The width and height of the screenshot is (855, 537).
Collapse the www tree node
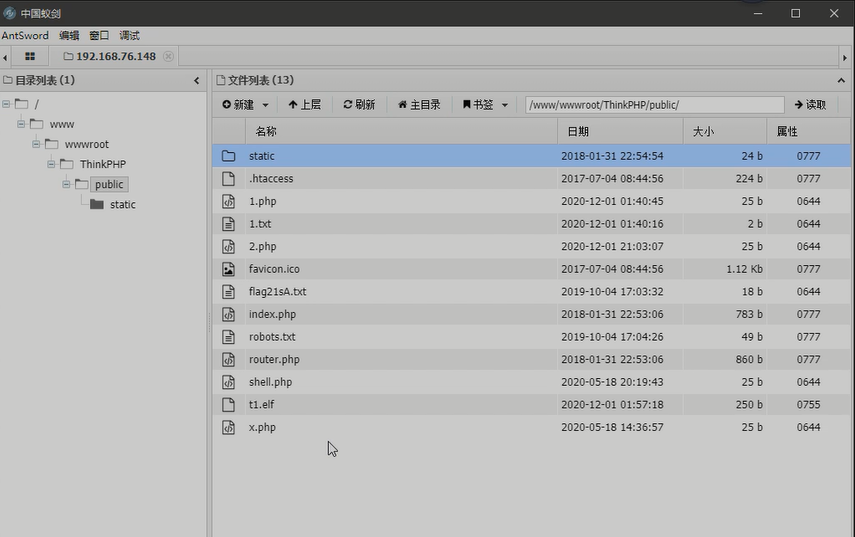[21, 124]
